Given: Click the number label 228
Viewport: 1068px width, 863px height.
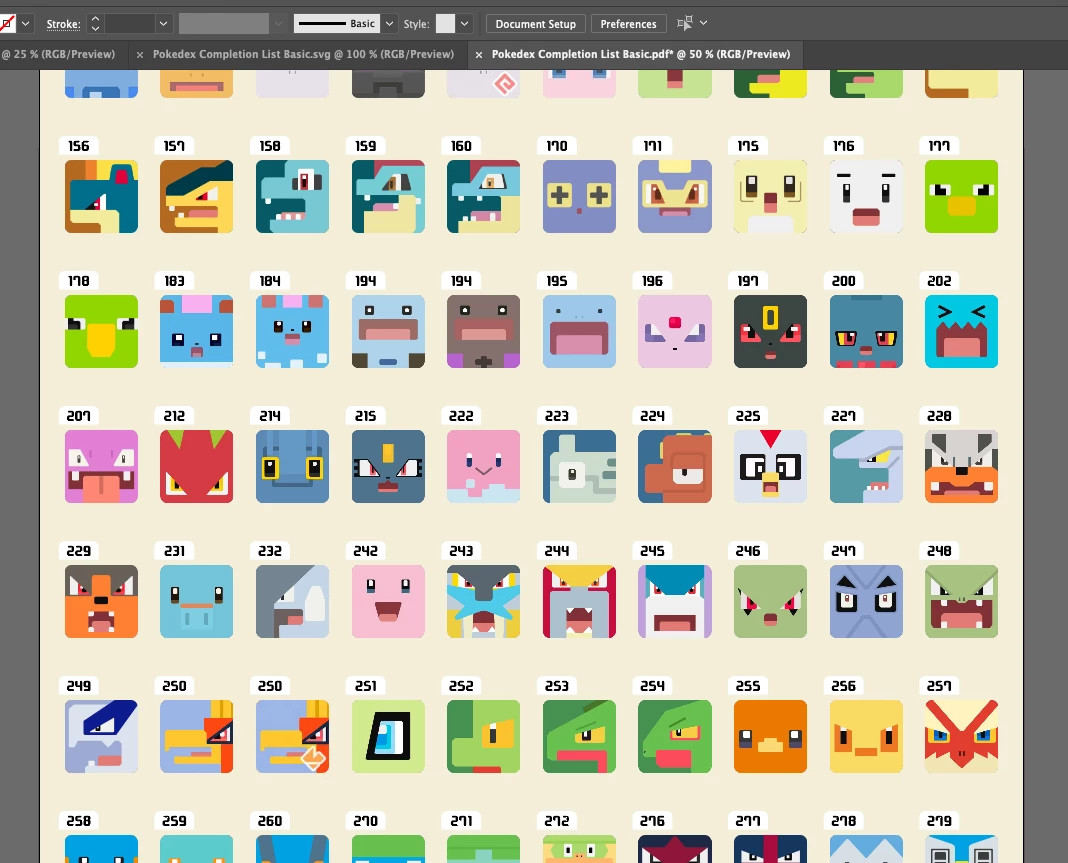Looking at the screenshot, I should pyautogui.click(x=939, y=415).
